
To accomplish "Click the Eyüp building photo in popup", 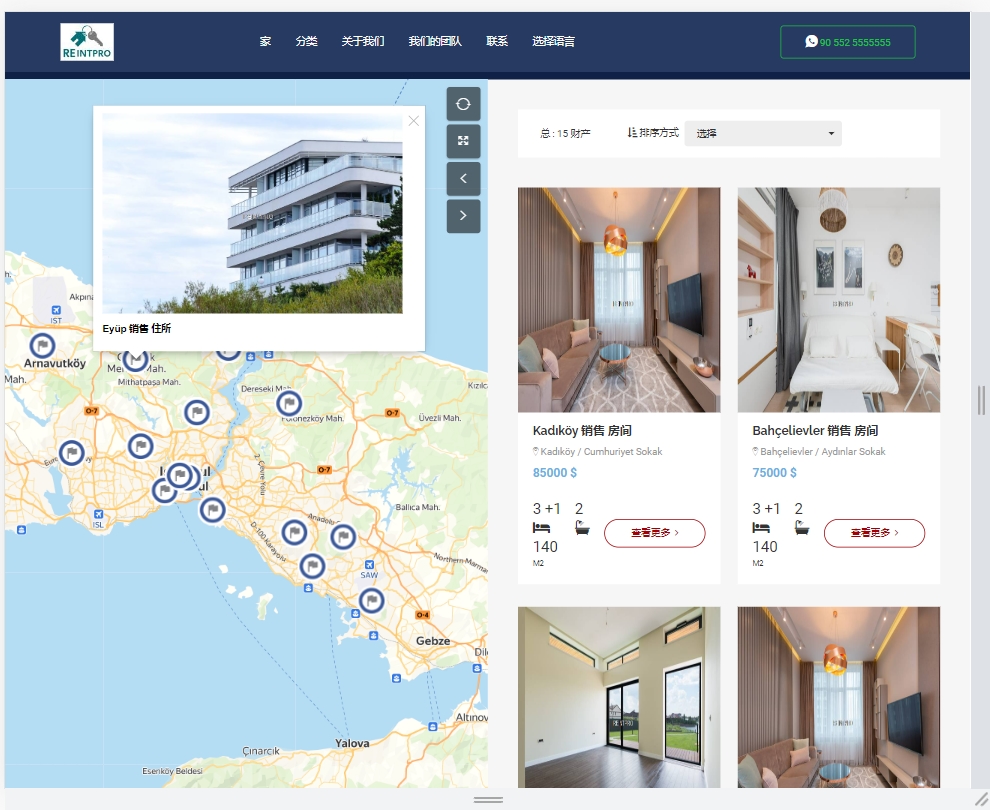I will (252, 213).
